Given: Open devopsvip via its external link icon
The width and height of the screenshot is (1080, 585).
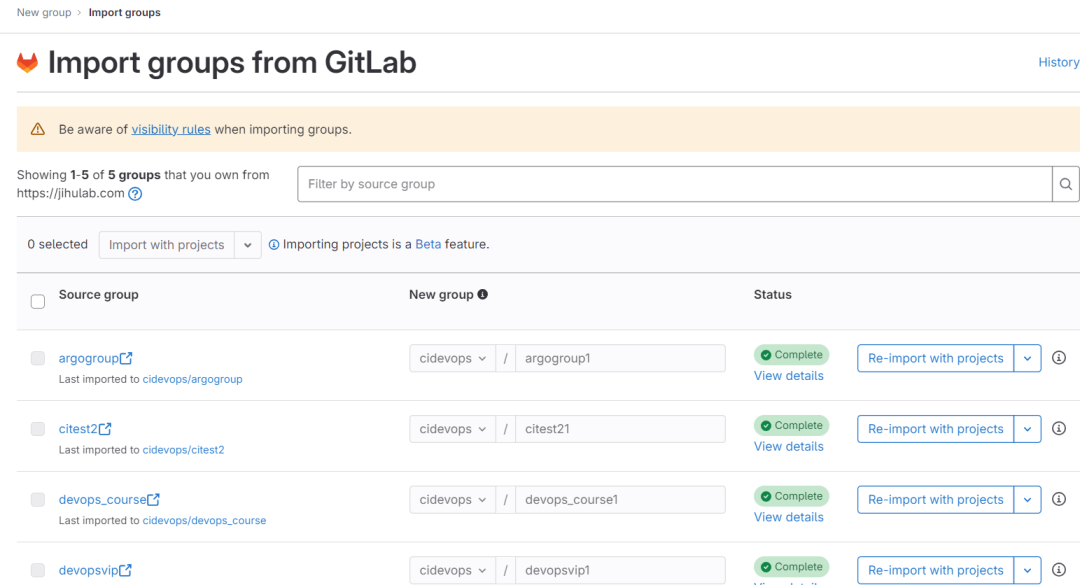Looking at the screenshot, I should (124, 569).
